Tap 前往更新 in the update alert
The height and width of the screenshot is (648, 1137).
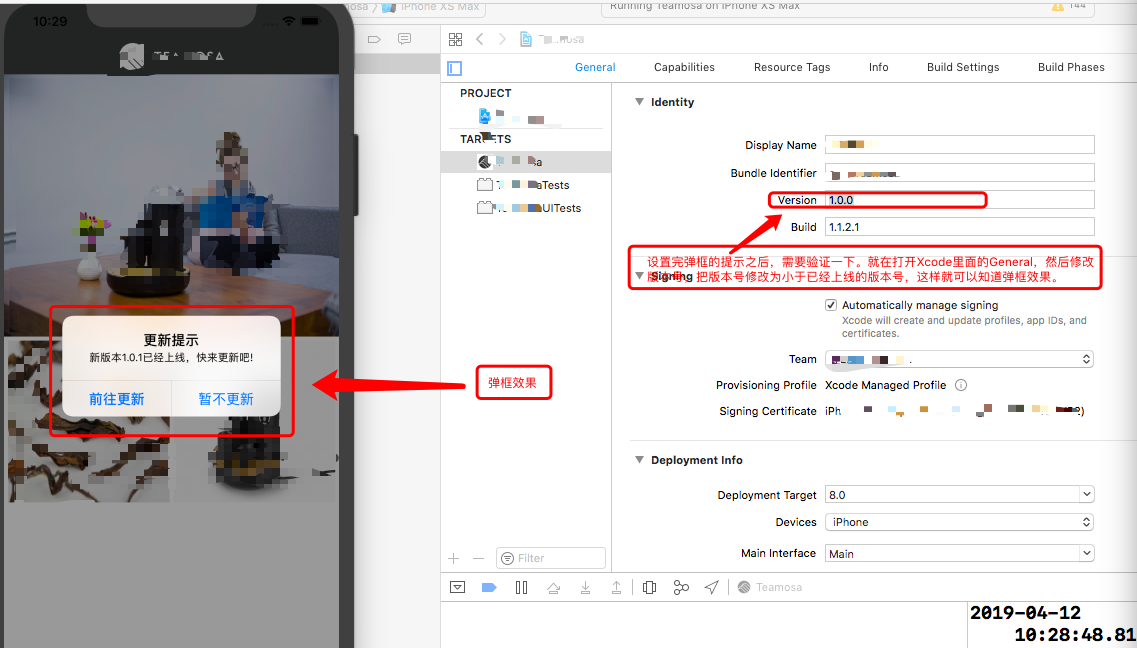point(117,399)
